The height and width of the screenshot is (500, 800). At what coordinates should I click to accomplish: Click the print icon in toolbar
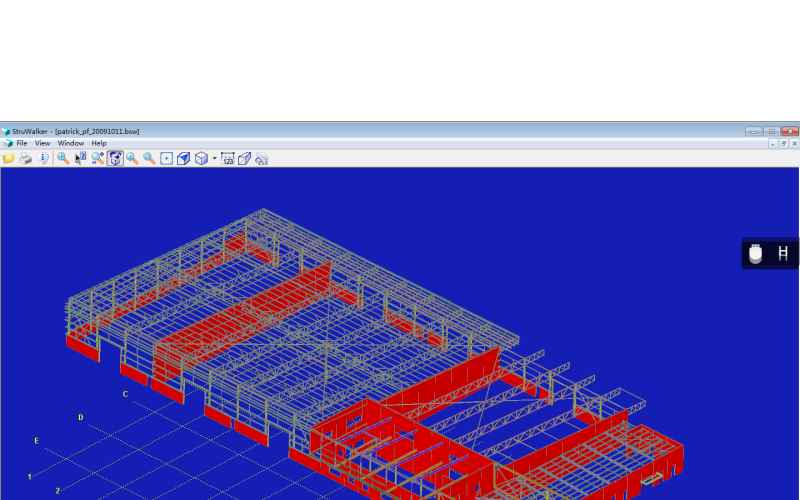pyautogui.click(x=26, y=158)
